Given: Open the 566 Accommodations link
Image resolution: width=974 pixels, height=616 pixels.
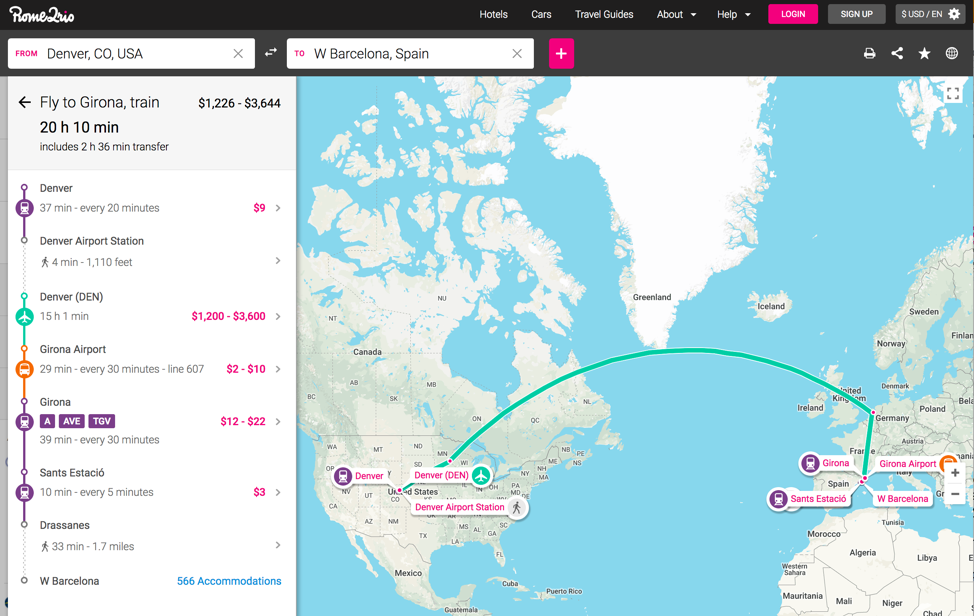Looking at the screenshot, I should point(229,581).
